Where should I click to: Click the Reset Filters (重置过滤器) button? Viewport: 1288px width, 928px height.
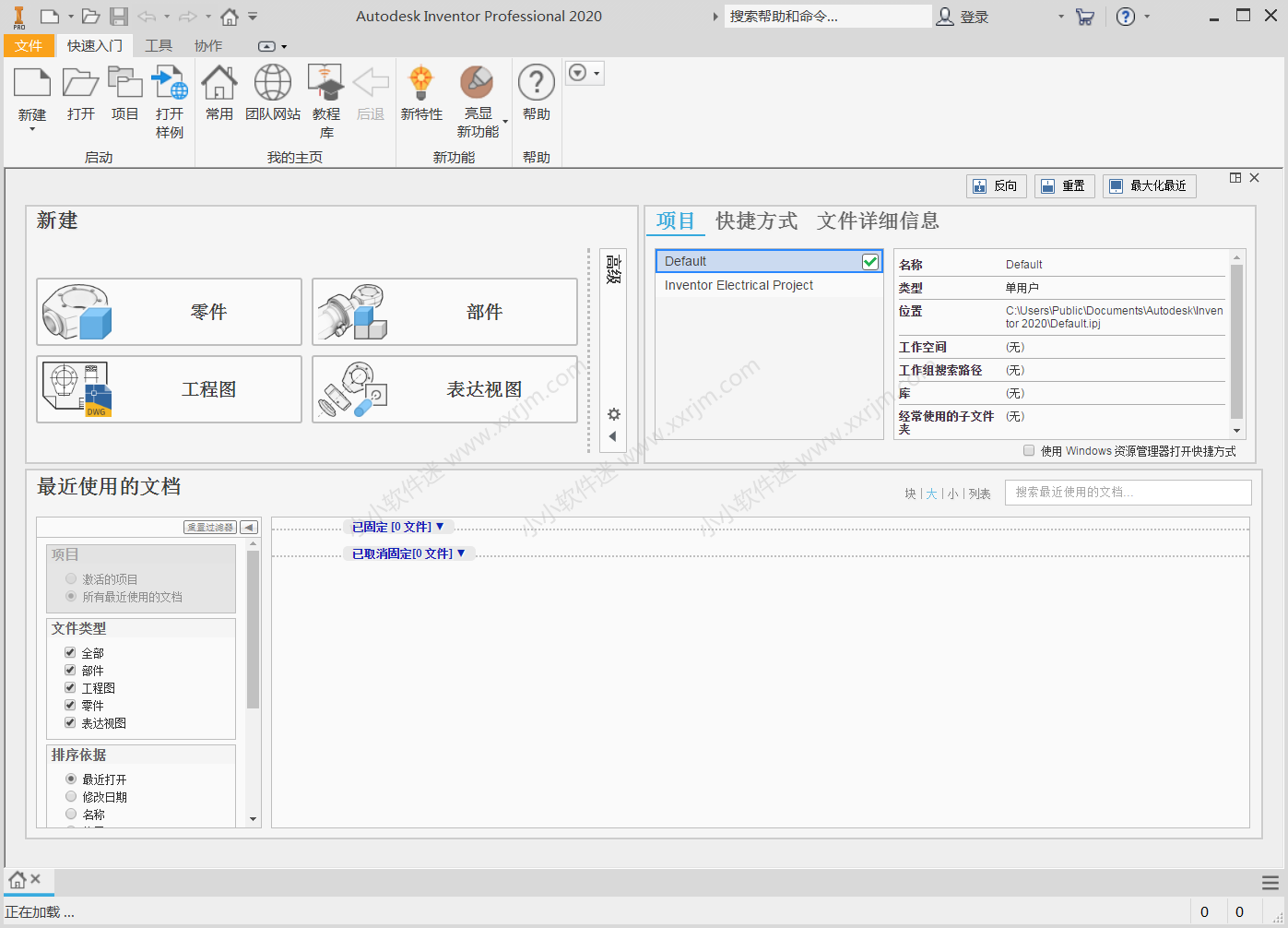211,527
